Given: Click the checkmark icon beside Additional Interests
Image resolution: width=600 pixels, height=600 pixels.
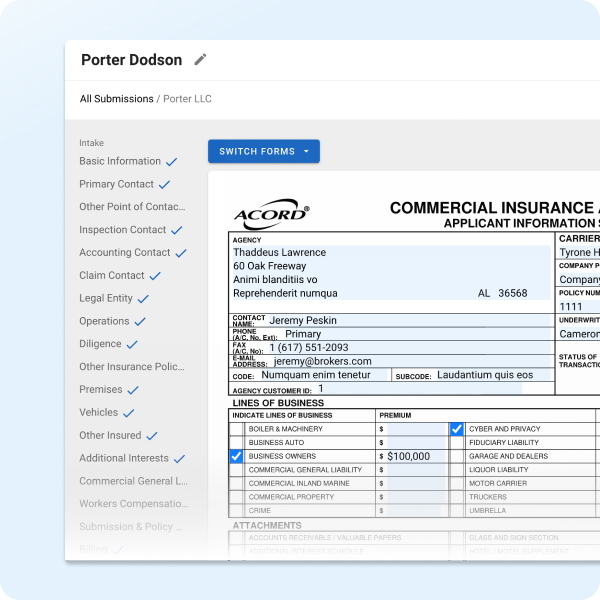Looking at the screenshot, I should [x=179, y=458].
